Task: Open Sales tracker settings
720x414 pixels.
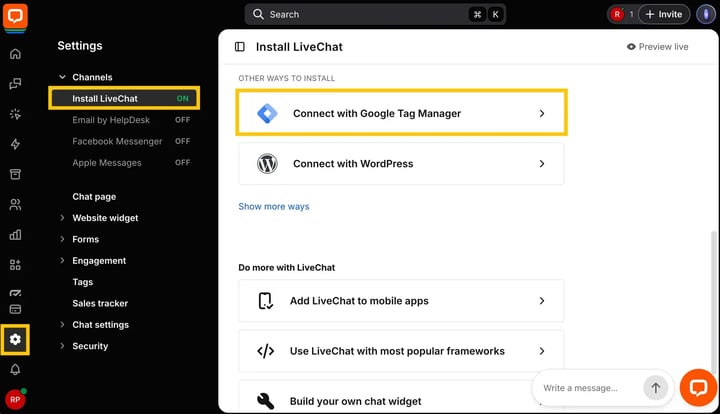Action: (x=100, y=303)
